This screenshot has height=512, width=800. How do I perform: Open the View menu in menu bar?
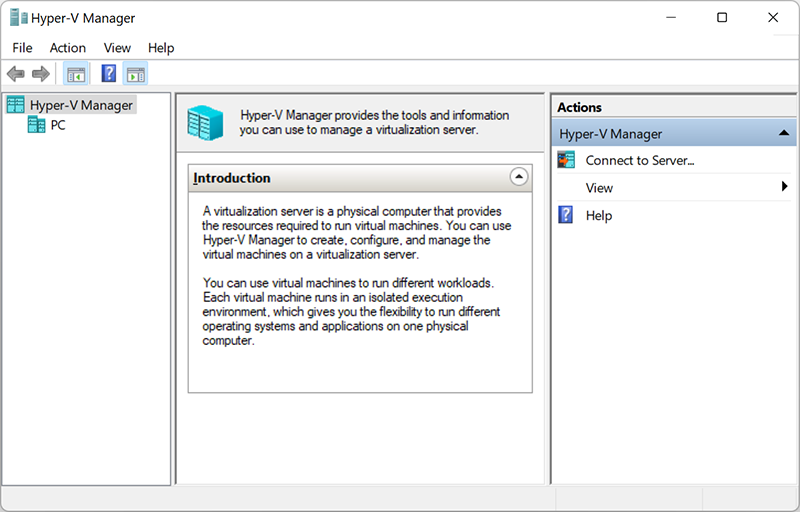[117, 48]
